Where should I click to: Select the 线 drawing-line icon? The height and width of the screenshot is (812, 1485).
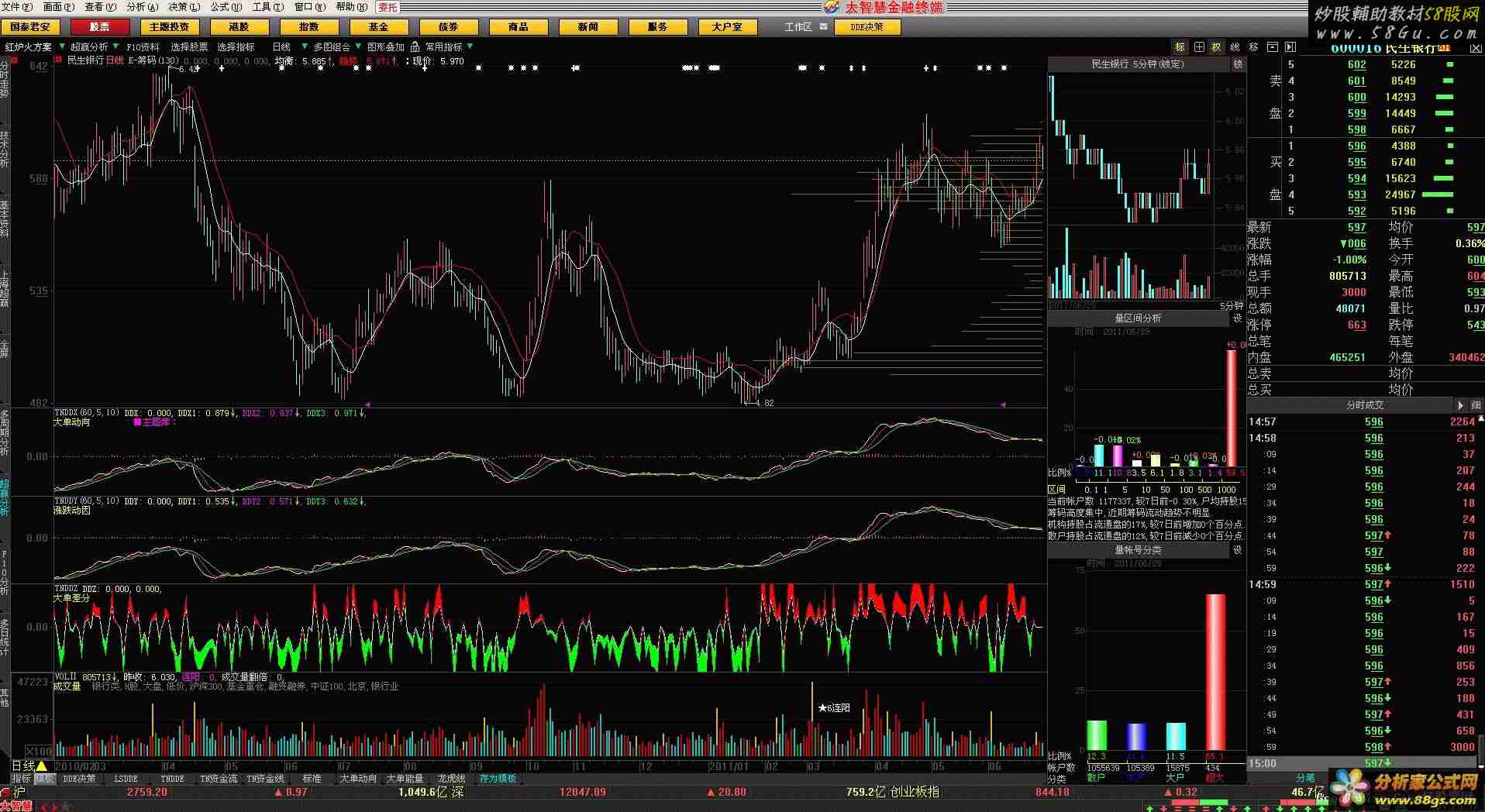tap(1235, 47)
